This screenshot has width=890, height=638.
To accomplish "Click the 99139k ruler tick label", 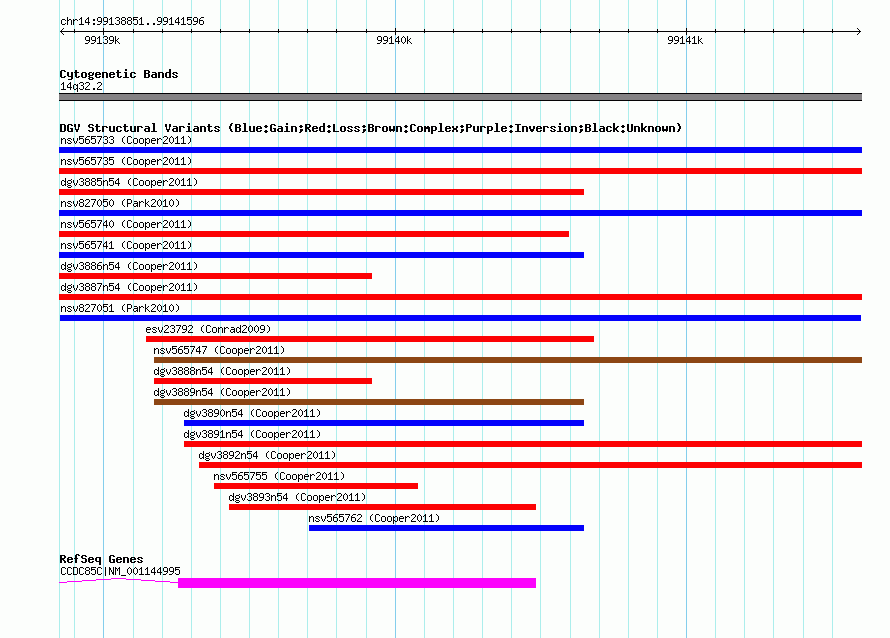I will click(102, 40).
